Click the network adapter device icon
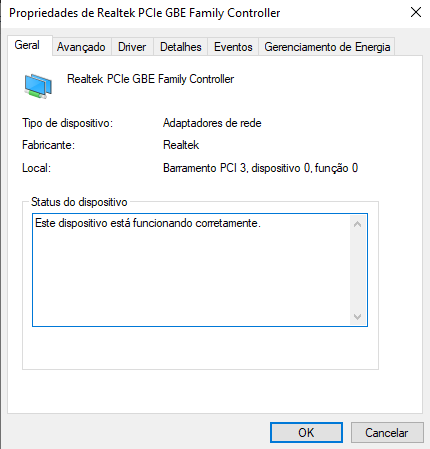This screenshot has height=449, width=430. (38, 86)
